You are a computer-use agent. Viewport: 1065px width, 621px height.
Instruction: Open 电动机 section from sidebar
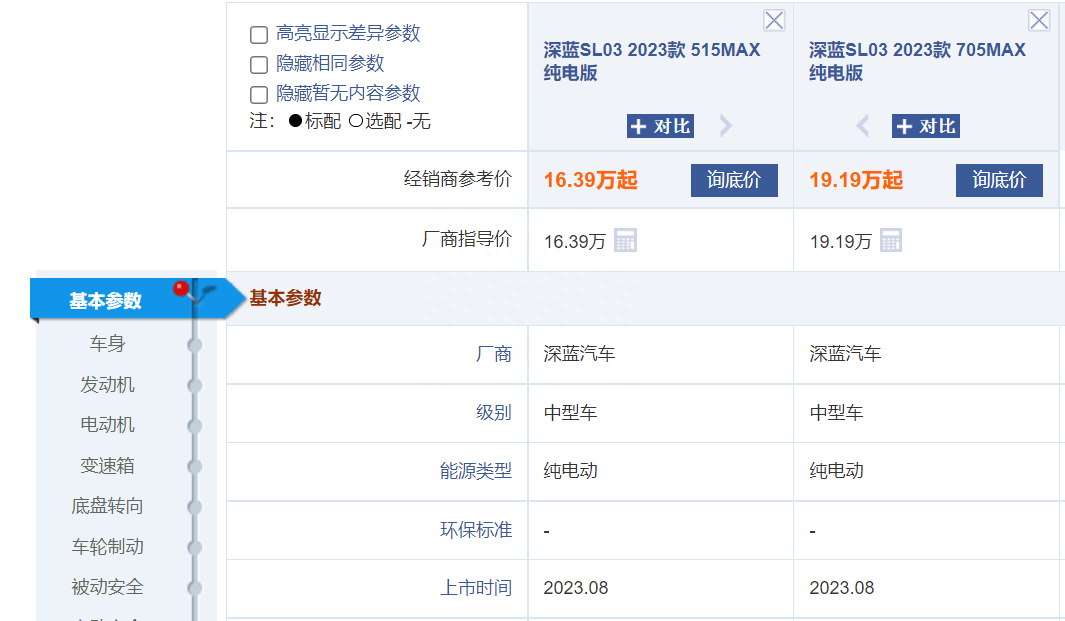pos(107,425)
